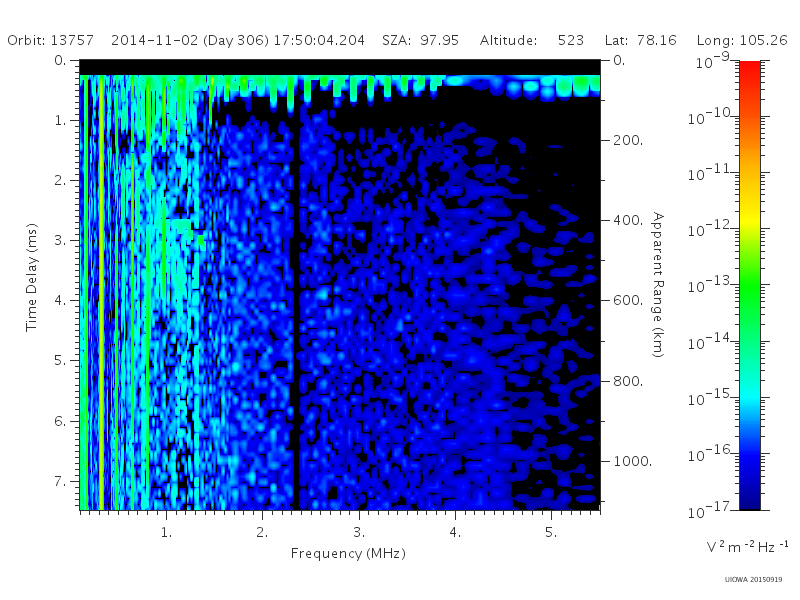Viewport: 800px width, 600px height.
Task: Click the timestamp 17:50:04.204
Action: tap(319, 40)
